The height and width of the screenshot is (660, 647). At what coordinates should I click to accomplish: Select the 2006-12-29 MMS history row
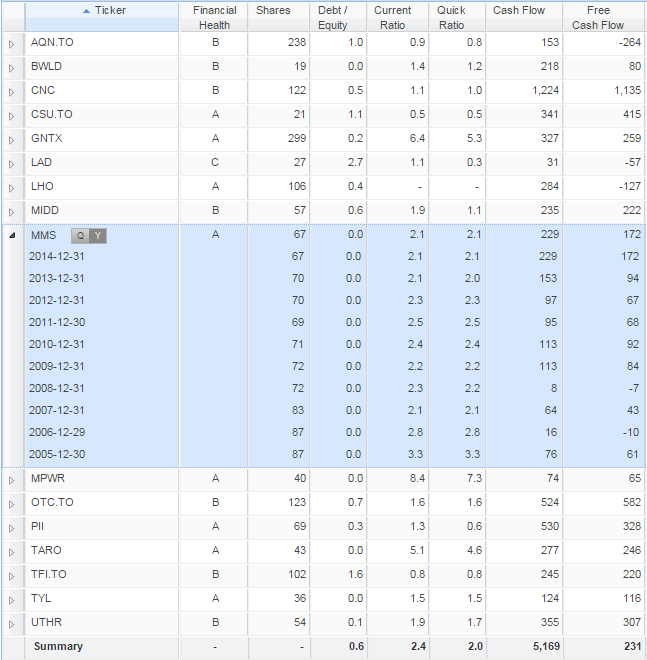[335, 432]
